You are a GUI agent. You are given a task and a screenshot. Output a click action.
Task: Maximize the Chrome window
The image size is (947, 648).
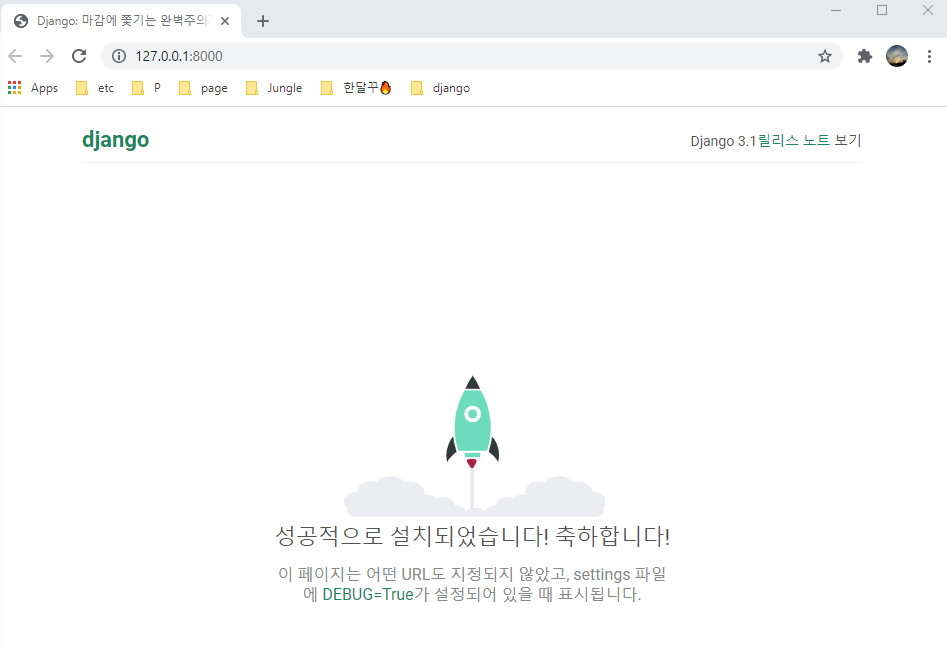pyautogui.click(x=882, y=10)
